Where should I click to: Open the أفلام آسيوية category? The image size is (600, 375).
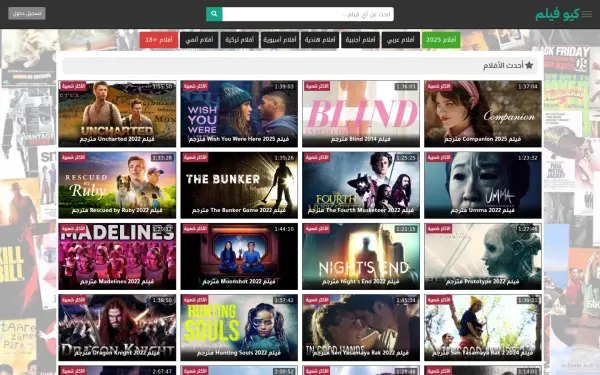[x=280, y=40]
